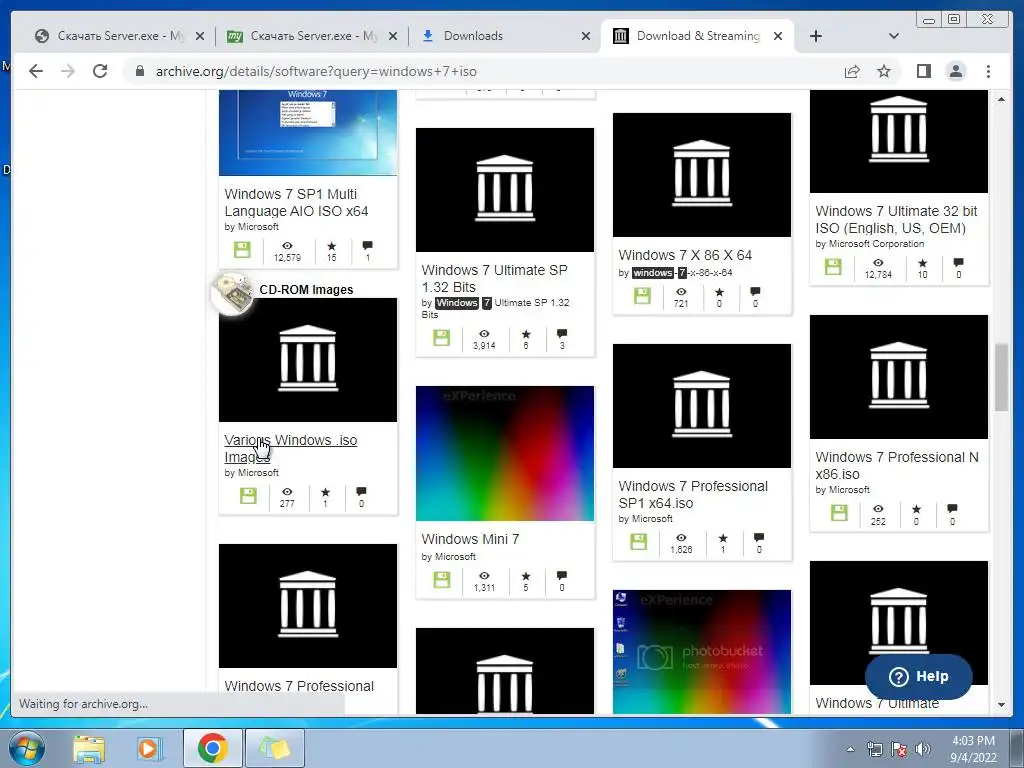Click the scrollbar up arrow
The width and height of the screenshot is (1024, 768).
(x=1001, y=99)
